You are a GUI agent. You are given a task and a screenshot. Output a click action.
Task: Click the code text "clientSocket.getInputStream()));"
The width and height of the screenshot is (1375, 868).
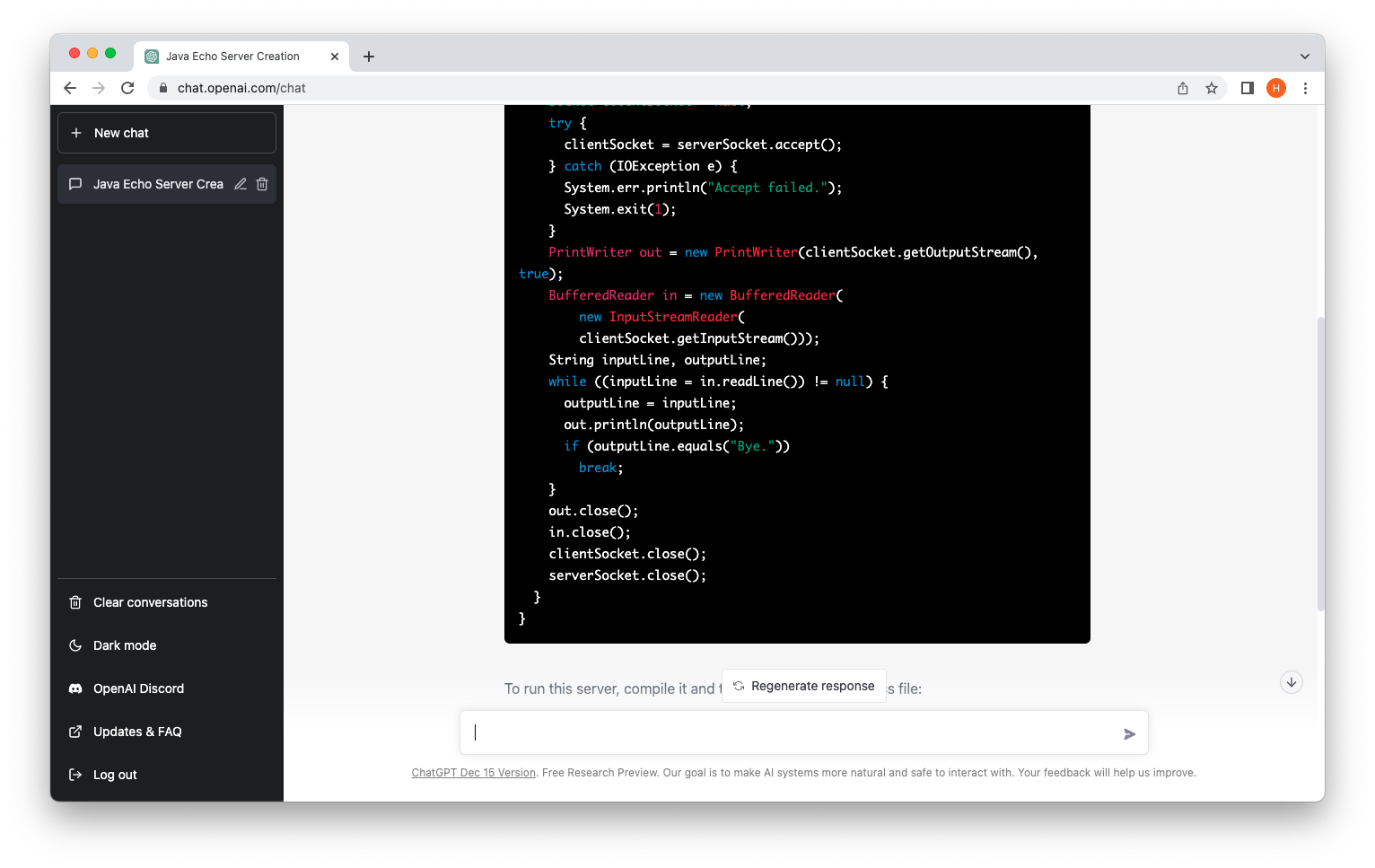click(699, 338)
